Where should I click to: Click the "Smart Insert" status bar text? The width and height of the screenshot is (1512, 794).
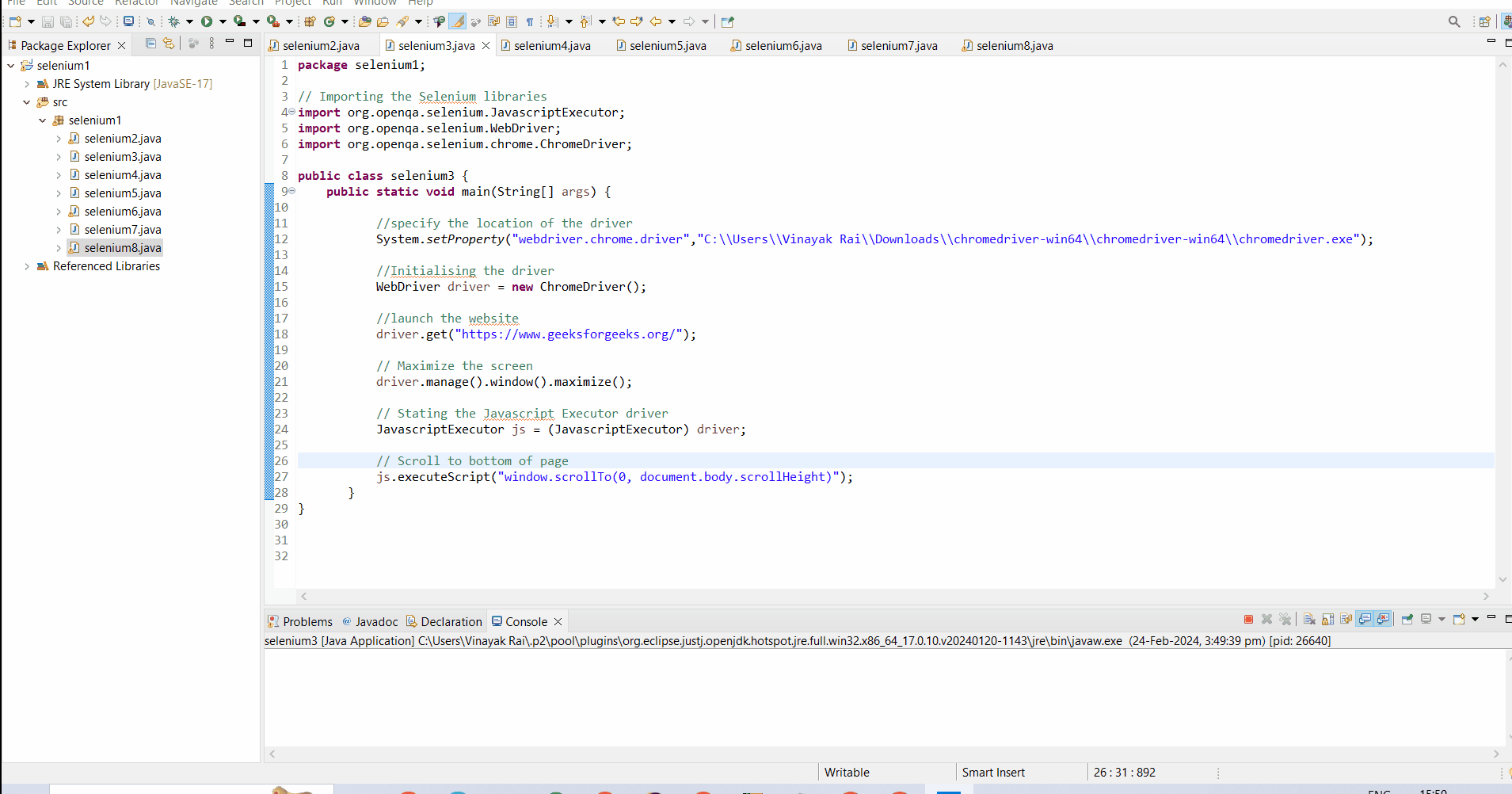[x=993, y=773]
